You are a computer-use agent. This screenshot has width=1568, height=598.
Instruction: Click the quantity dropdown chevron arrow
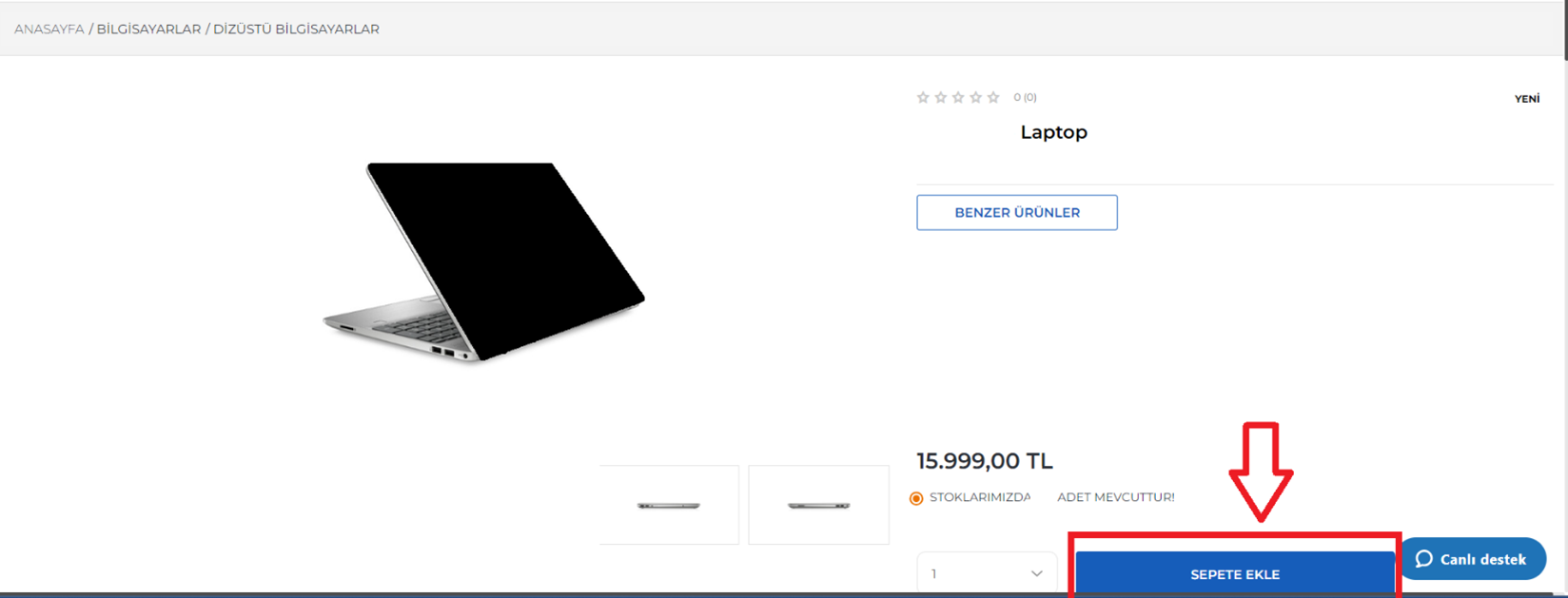1036,573
